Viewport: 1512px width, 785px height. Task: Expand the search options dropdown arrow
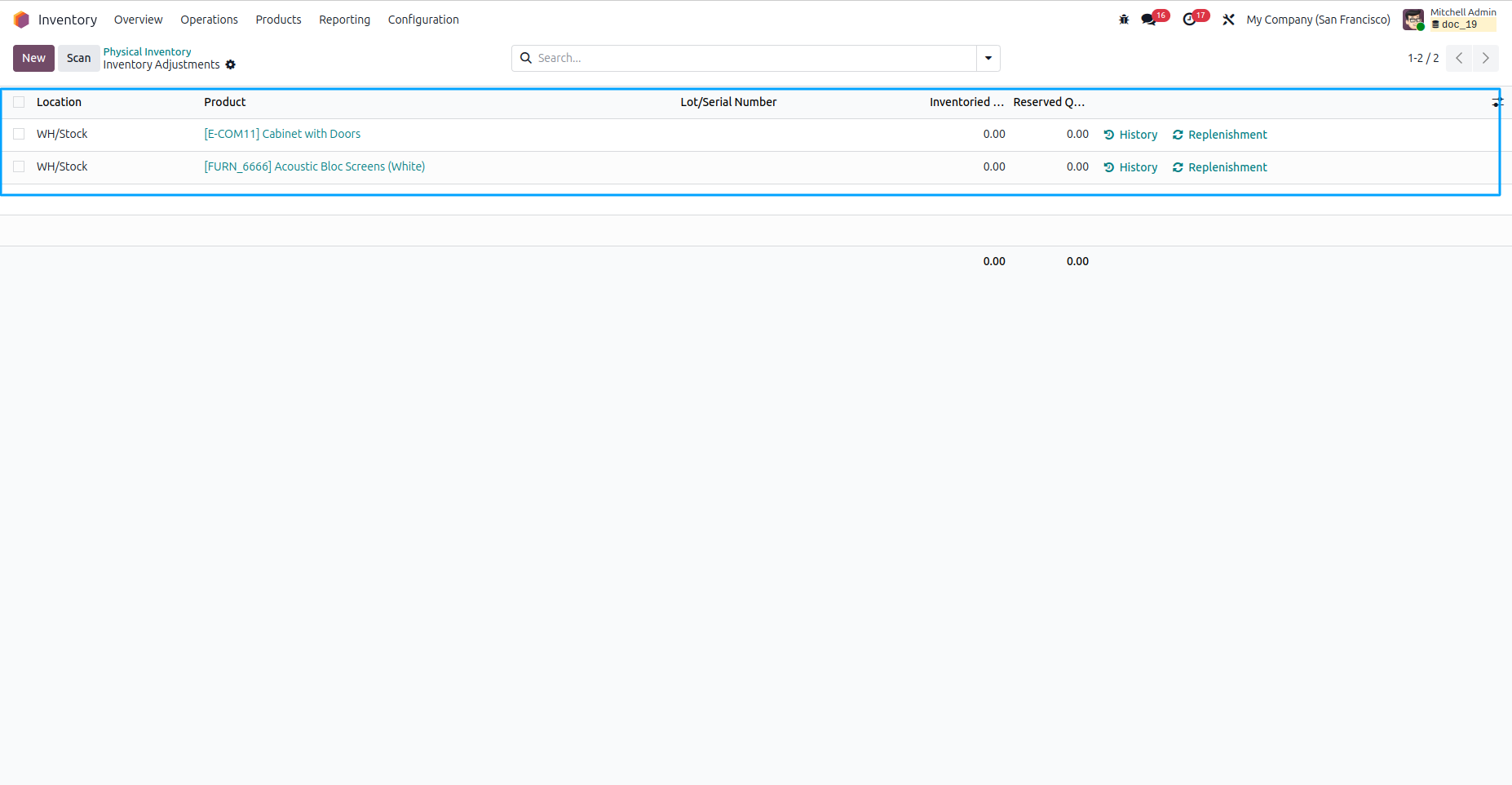(988, 58)
